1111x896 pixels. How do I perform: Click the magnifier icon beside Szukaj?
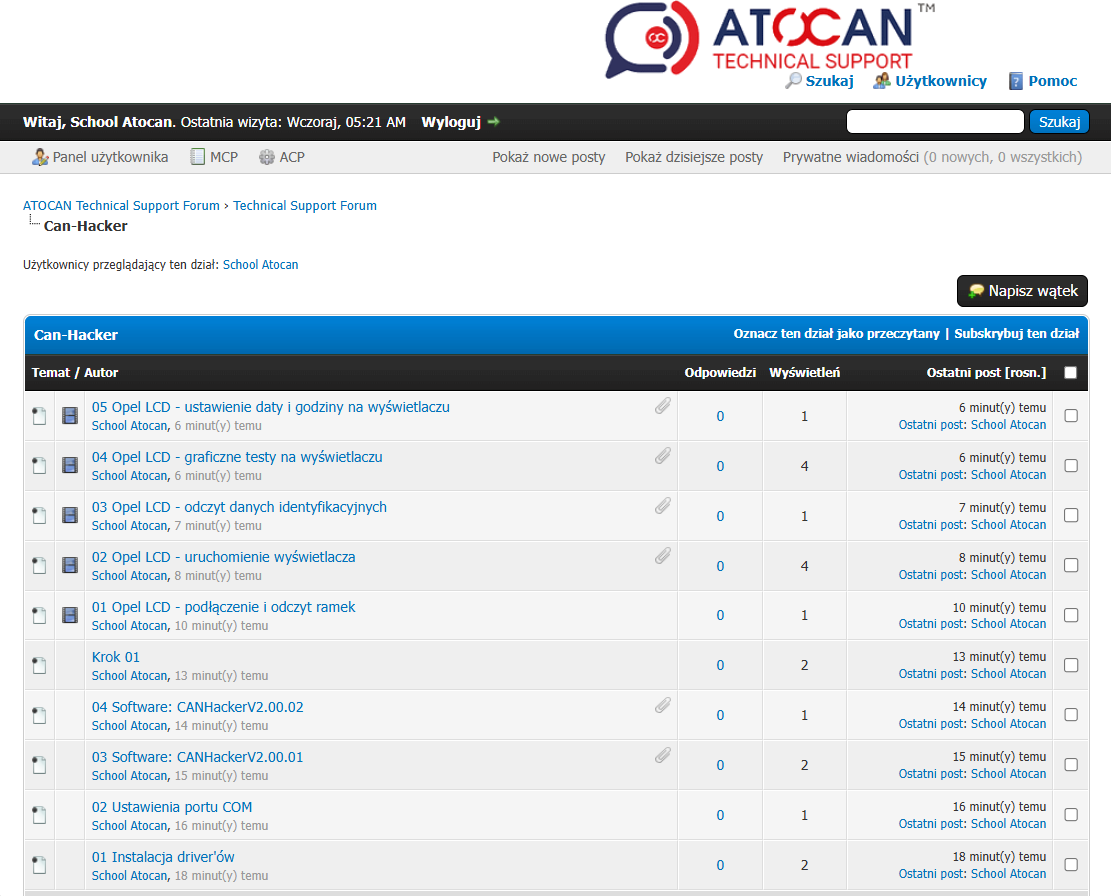(793, 81)
